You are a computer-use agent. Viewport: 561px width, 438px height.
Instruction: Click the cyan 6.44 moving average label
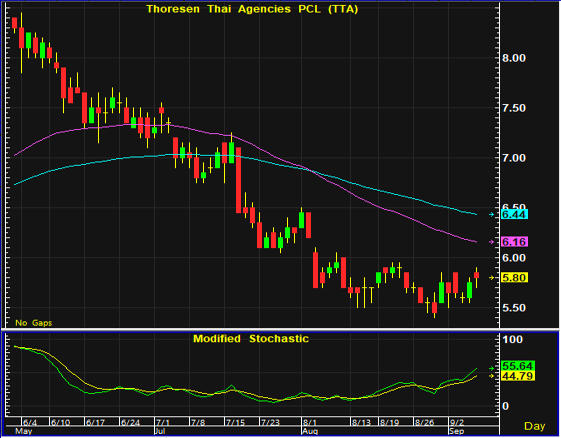(x=514, y=214)
